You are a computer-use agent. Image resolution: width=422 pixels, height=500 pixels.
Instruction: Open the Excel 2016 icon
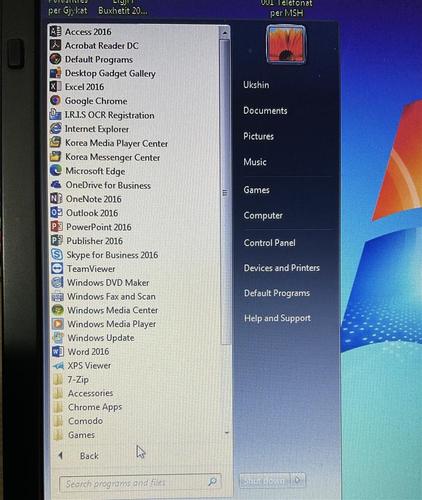[x=56, y=87]
